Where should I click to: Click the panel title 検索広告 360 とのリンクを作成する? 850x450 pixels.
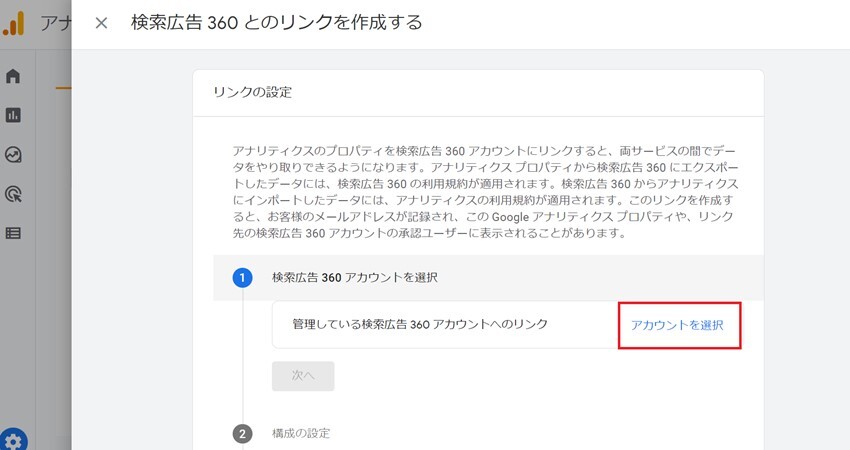click(x=276, y=22)
